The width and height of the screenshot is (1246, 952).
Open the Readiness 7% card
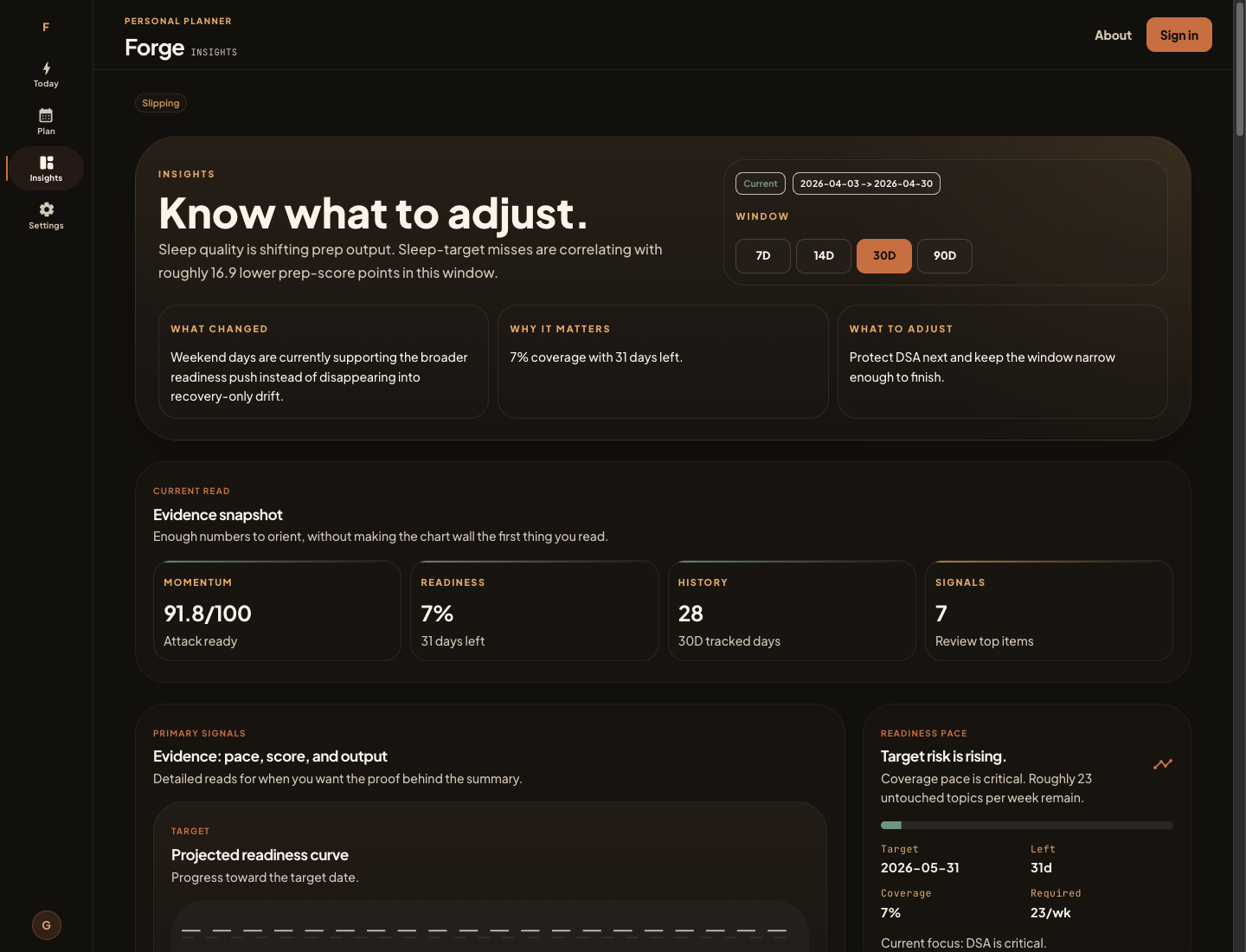coord(535,611)
